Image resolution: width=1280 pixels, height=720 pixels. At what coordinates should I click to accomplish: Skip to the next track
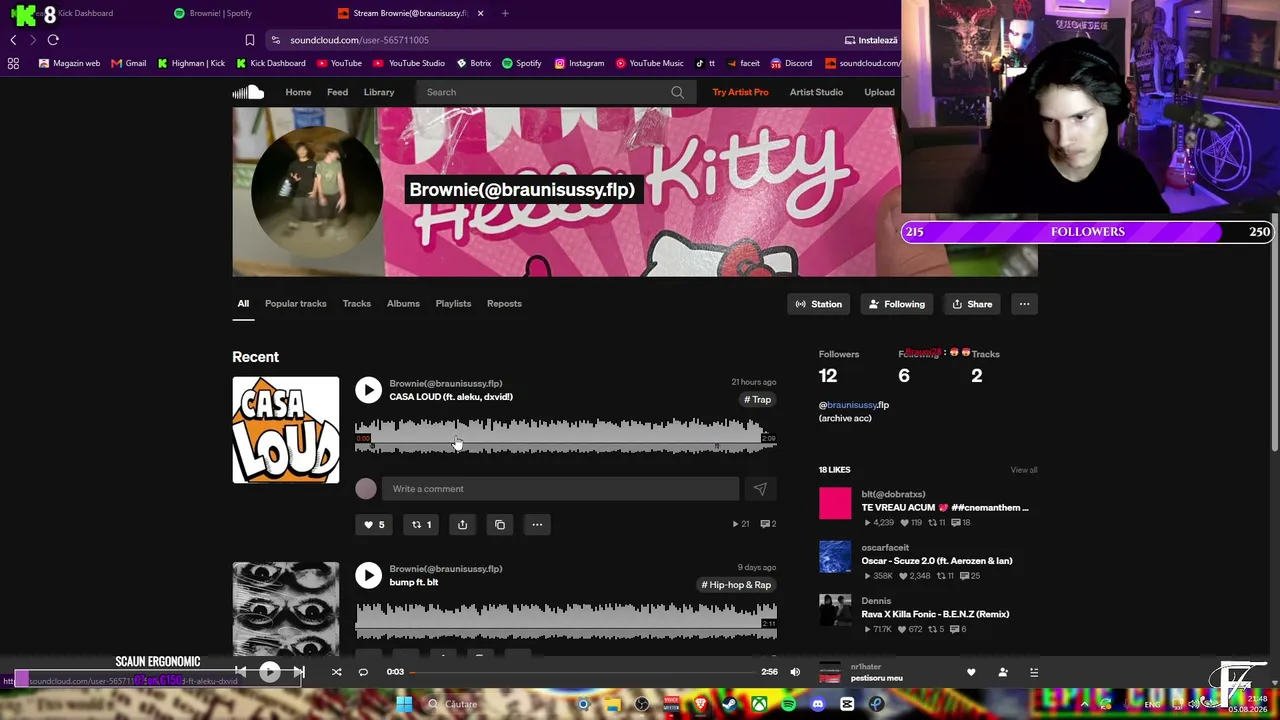pos(298,672)
